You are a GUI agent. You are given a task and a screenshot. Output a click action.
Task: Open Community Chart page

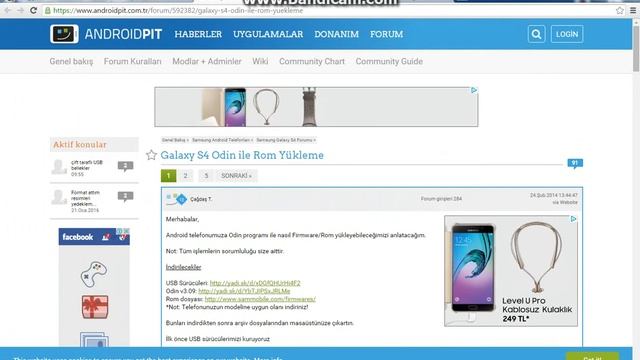coord(312,62)
